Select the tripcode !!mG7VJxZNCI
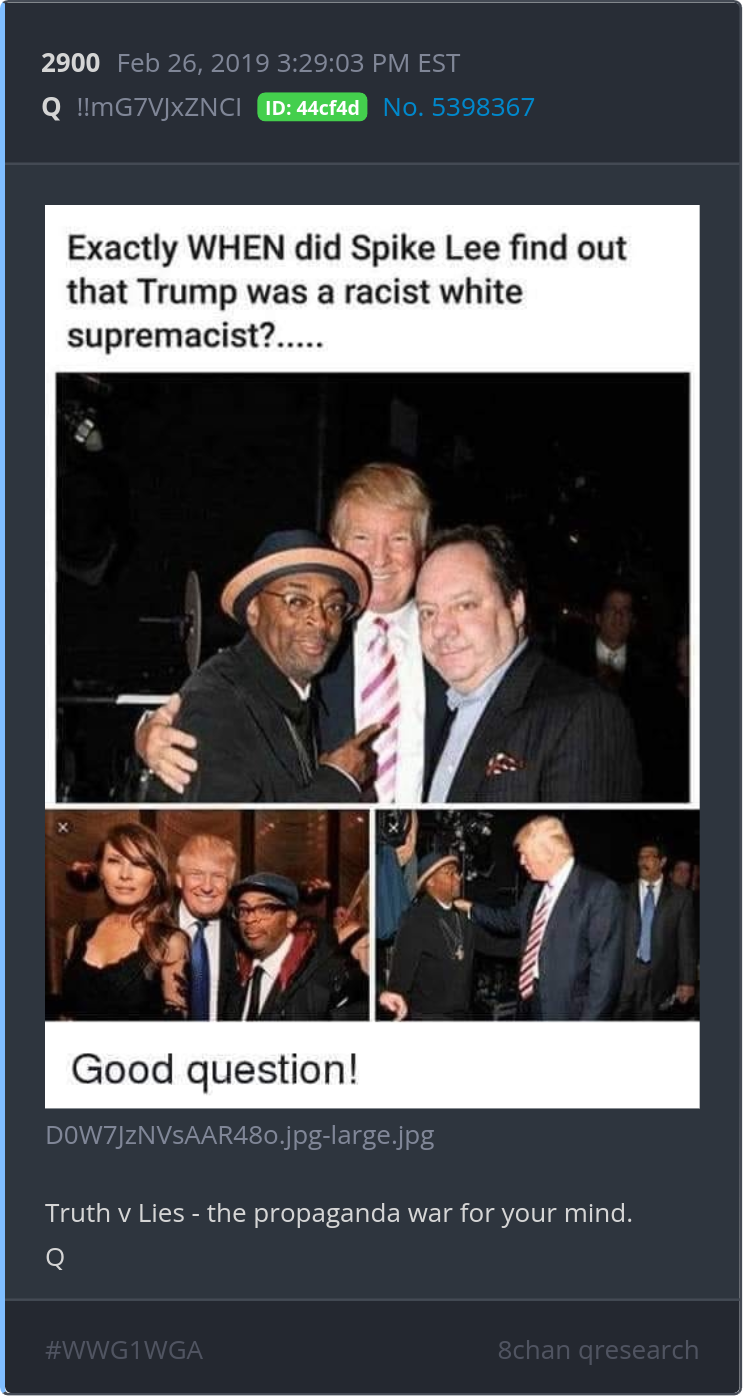 tap(158, 107)
